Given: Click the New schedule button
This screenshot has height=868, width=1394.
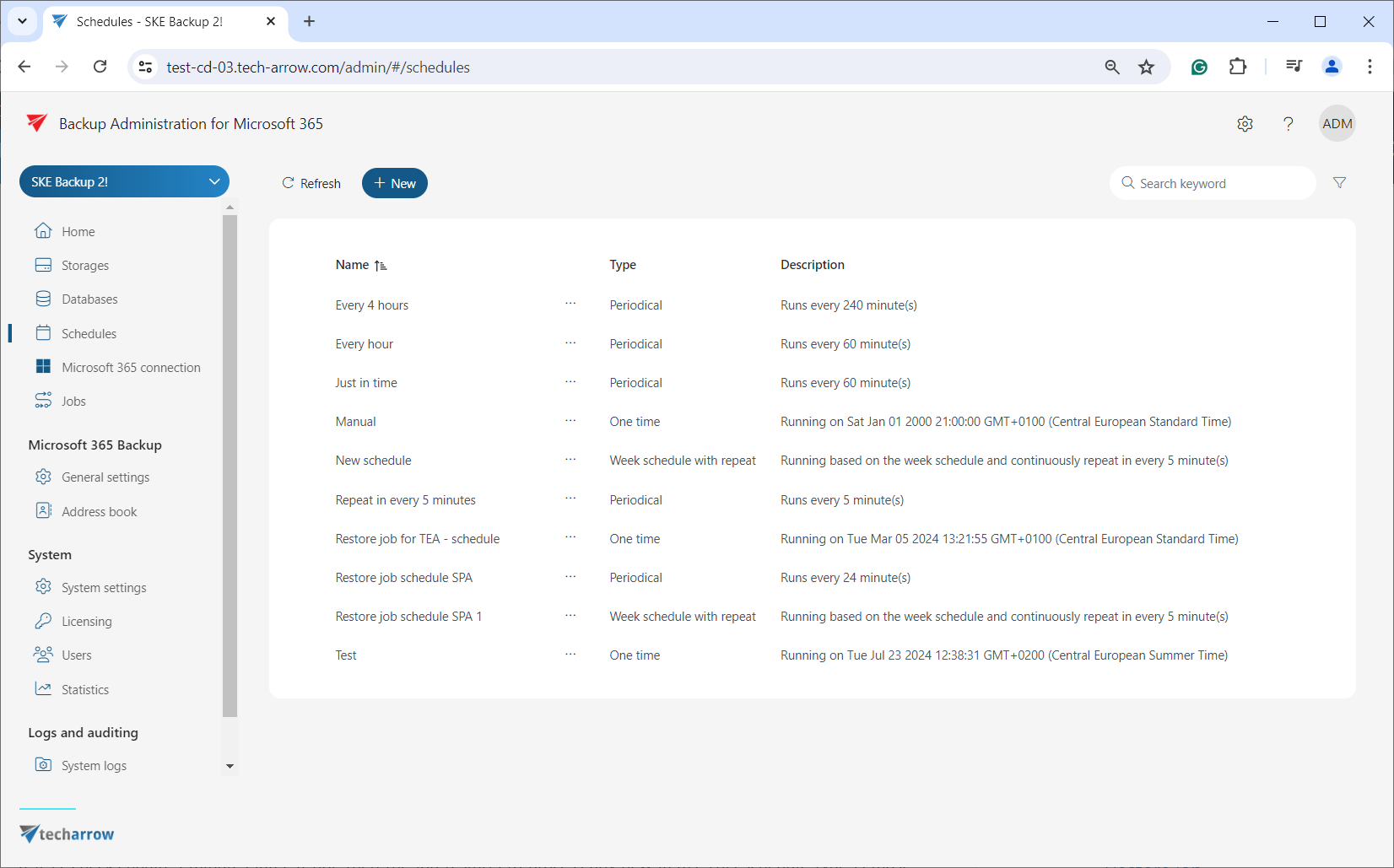Looking at the screenshot, I should [x=395, y=183].
